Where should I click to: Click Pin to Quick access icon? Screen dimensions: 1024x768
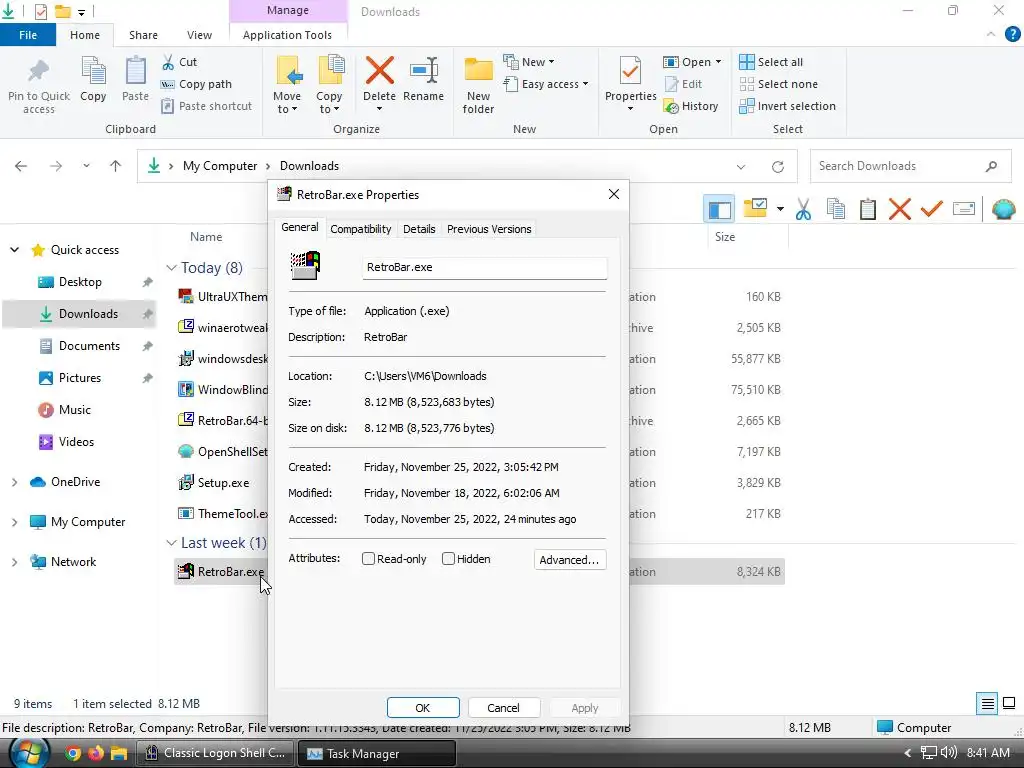[x=39, y=71]
